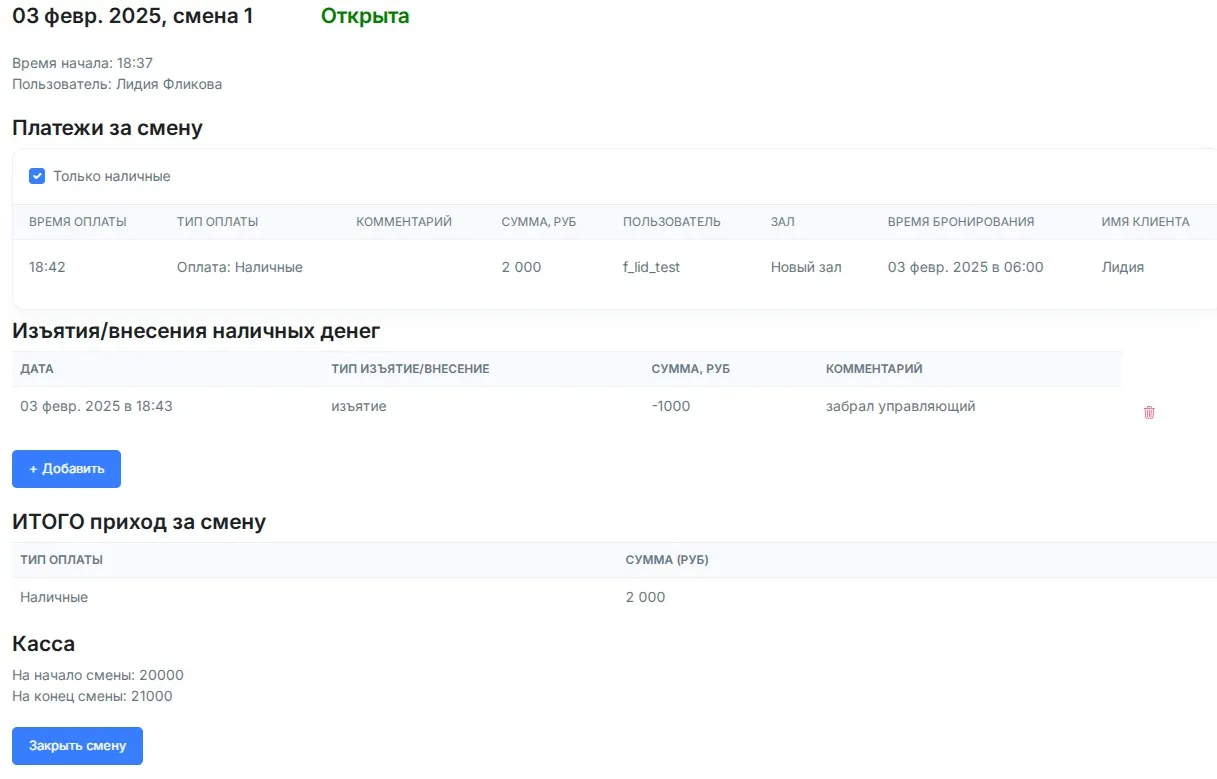Click the "Имя клиента" column header

point(1145,222)
